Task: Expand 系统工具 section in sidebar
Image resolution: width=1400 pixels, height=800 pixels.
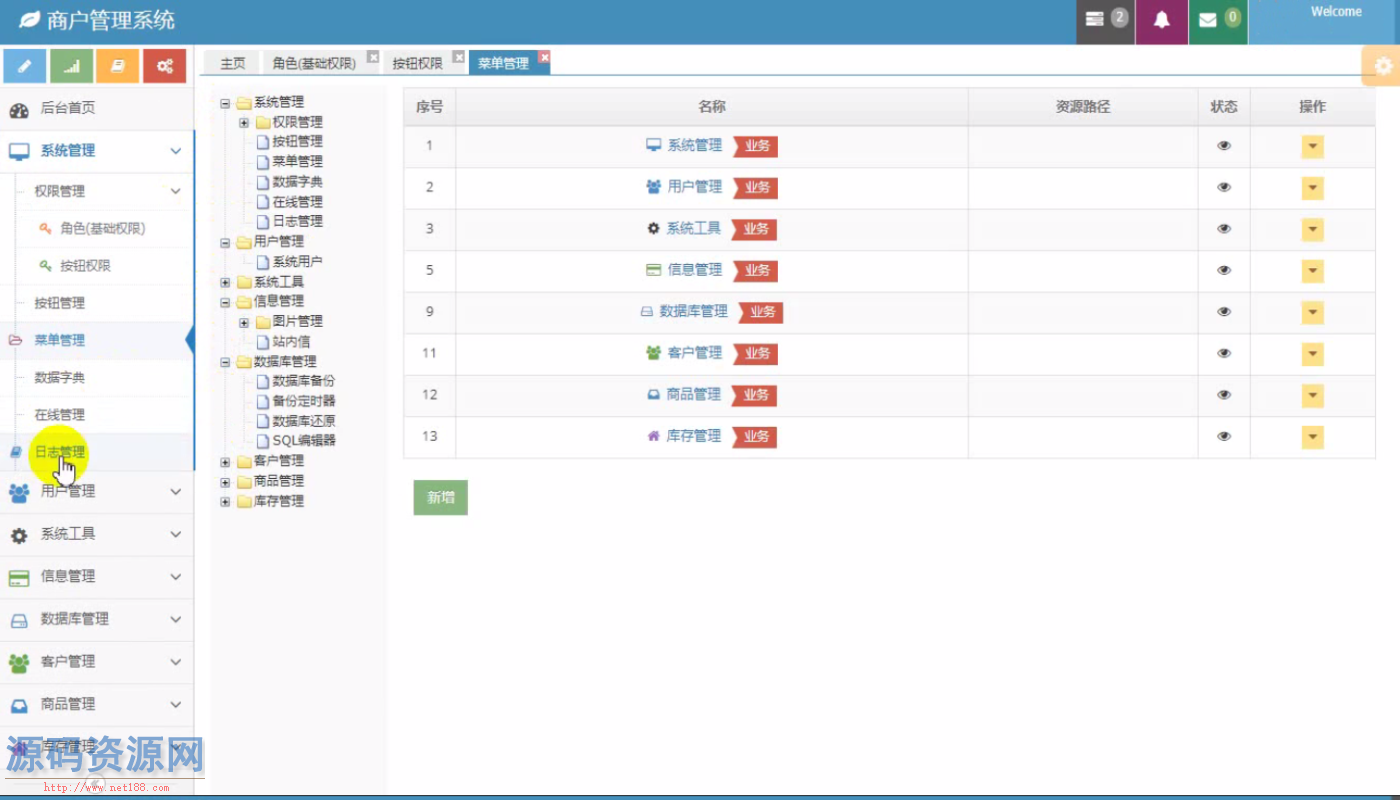Action: [97, 534]
